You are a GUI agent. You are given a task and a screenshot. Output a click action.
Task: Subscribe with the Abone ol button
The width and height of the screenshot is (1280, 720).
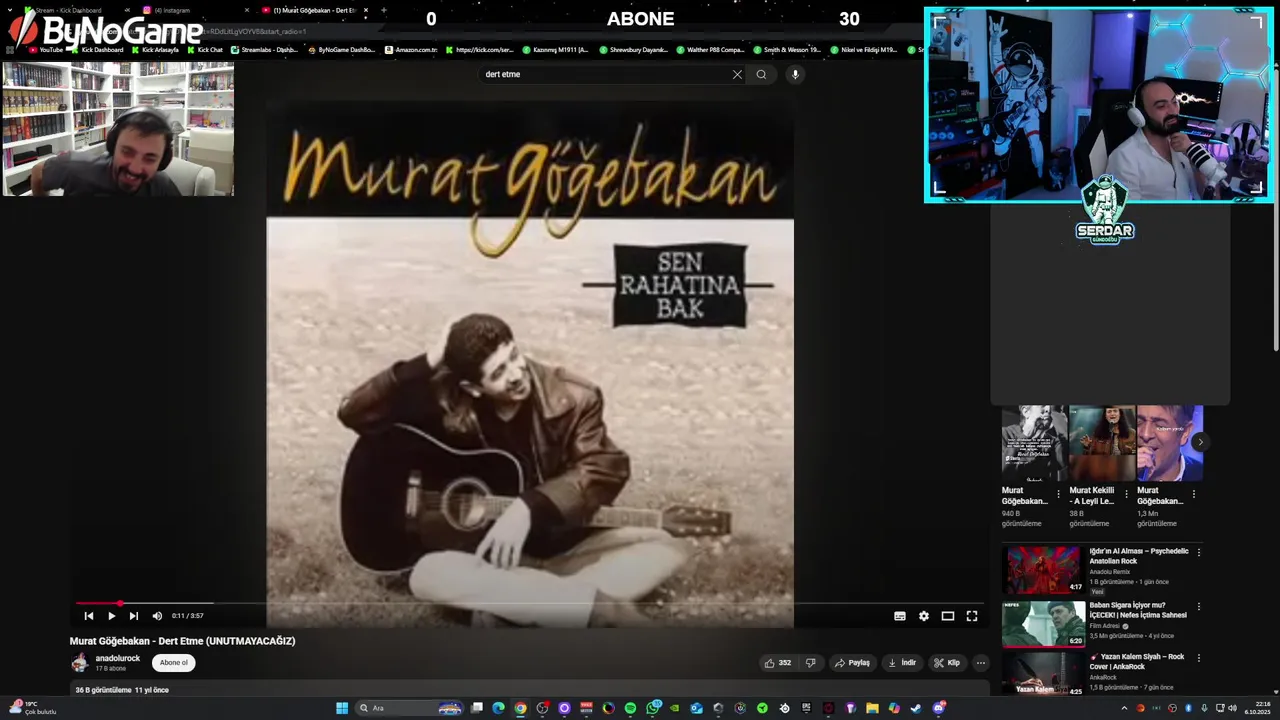click(174, 662)
